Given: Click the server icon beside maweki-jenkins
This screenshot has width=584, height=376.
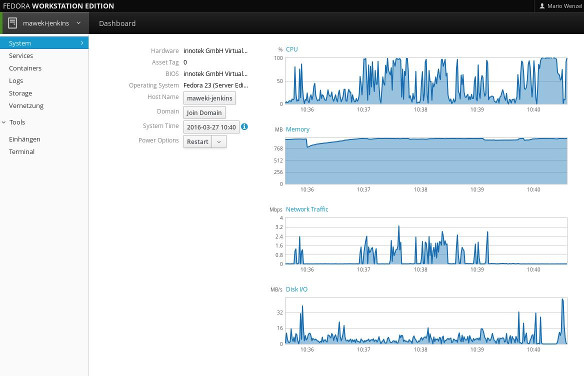Looking at the screenshot, I should coord(12,23).
